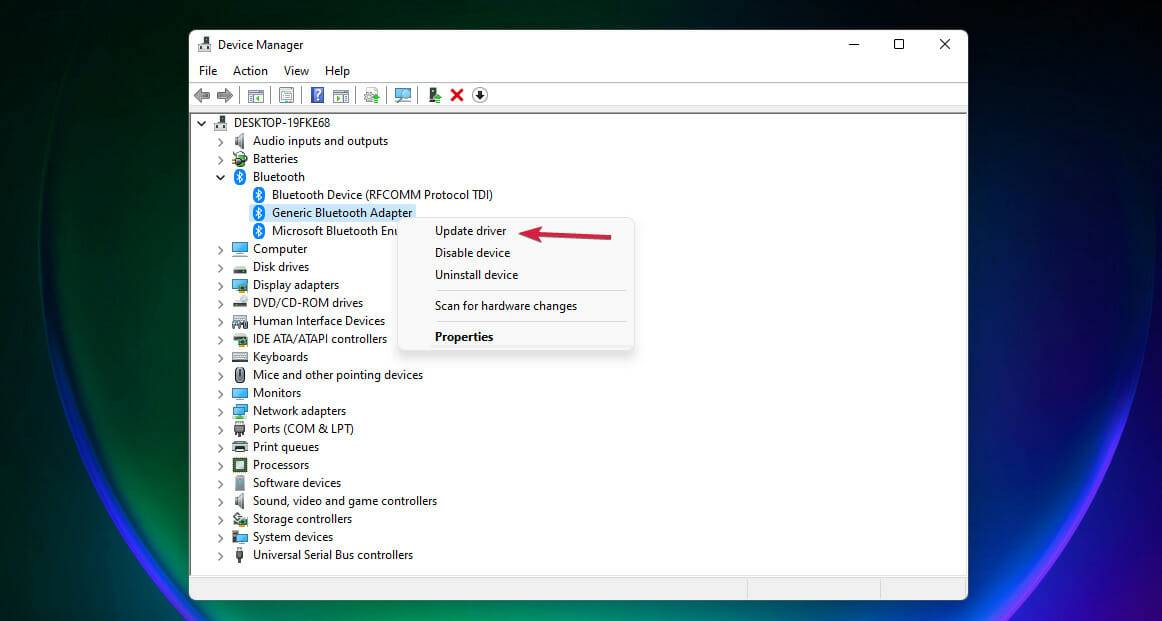Open the Action menu
This screenshot has width=1162, height=621.
249,70
